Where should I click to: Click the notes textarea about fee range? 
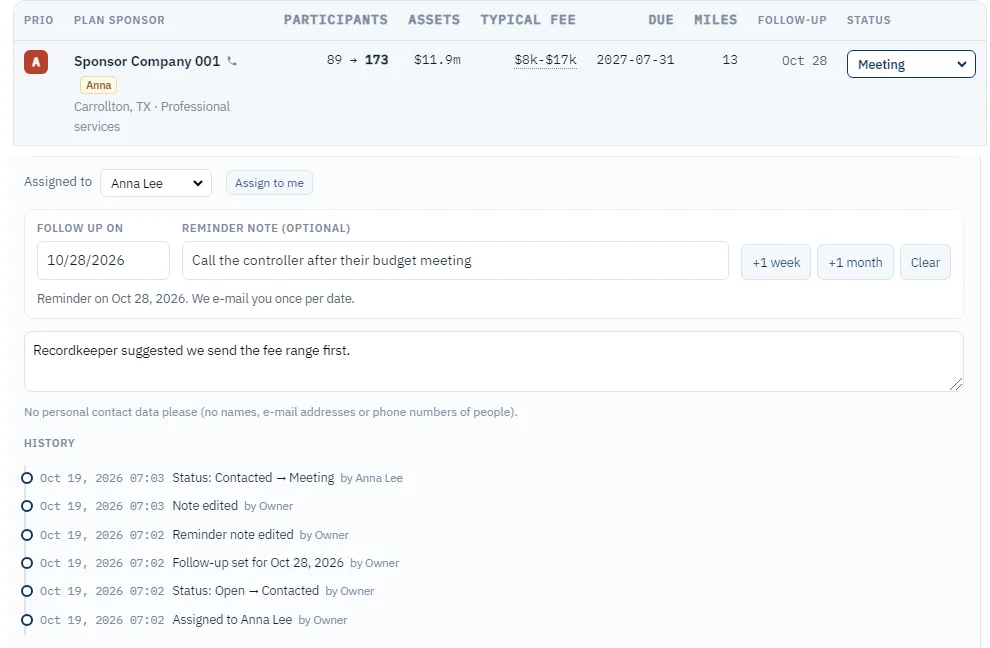[494, 361]
